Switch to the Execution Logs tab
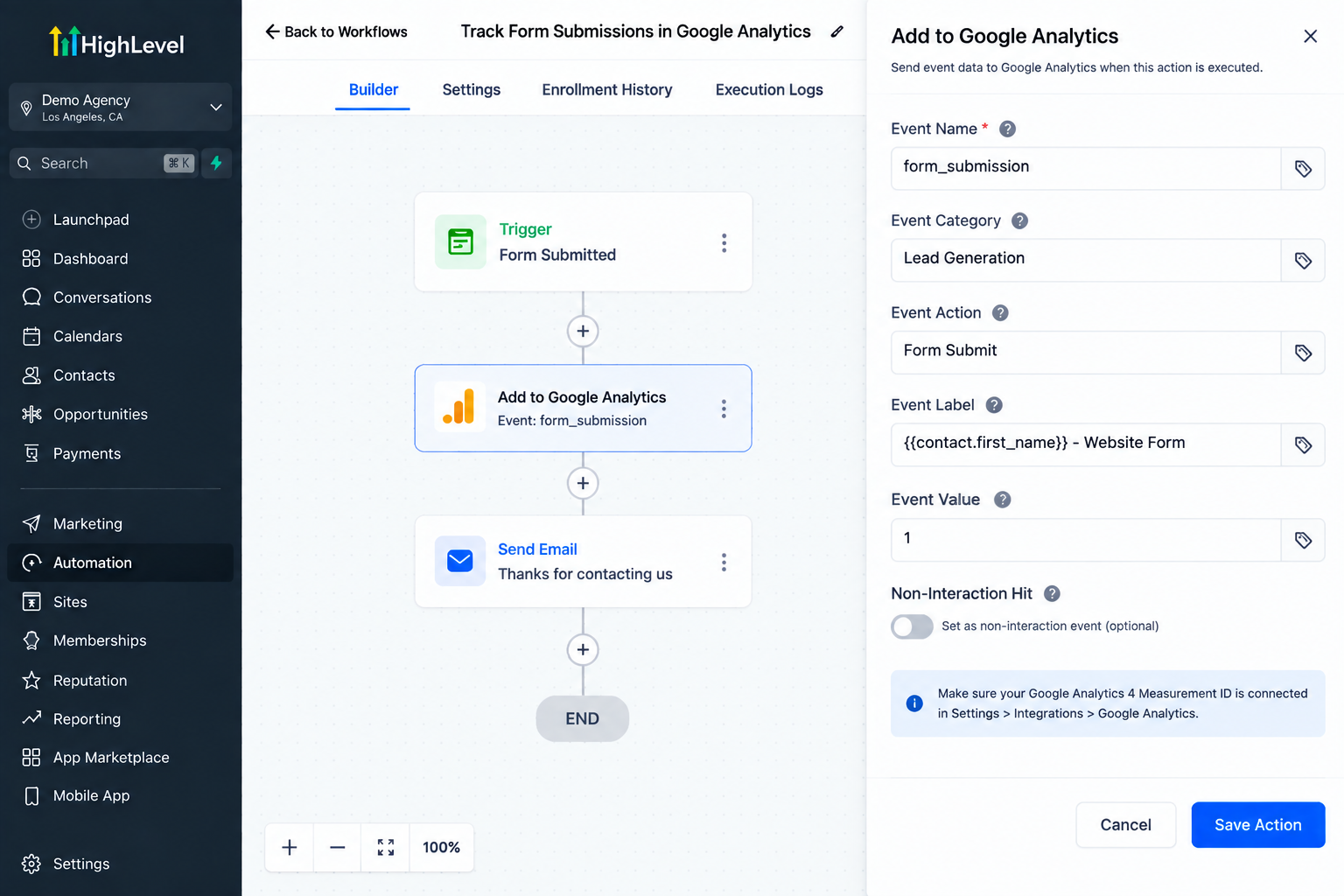Image resolution: width=1344 pixels, height=896 pixels. (769, 89)
